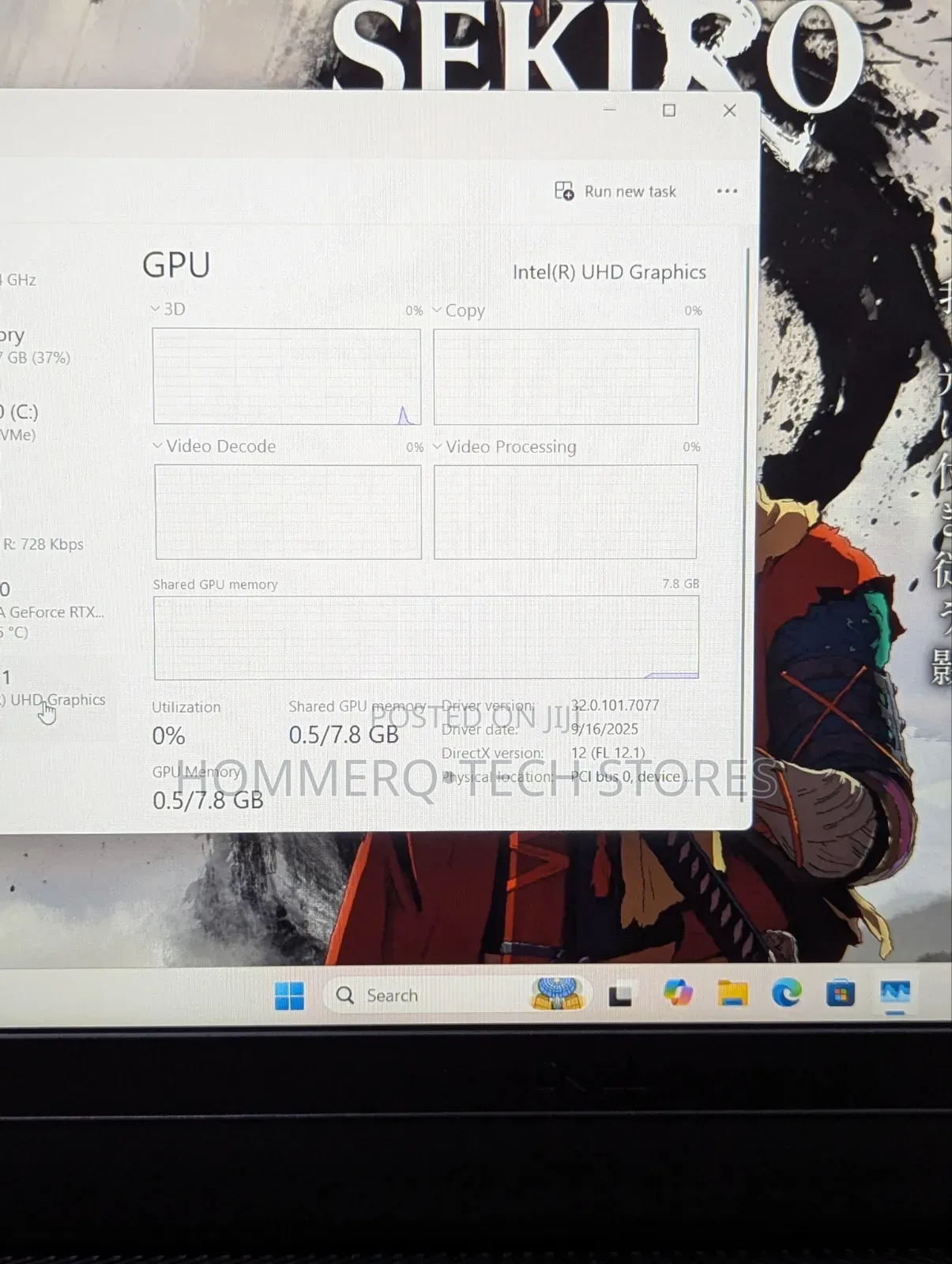Click the Task Manager taskbar icon
The height and width of the screenshot is (1264, 952).
[895, 993]
